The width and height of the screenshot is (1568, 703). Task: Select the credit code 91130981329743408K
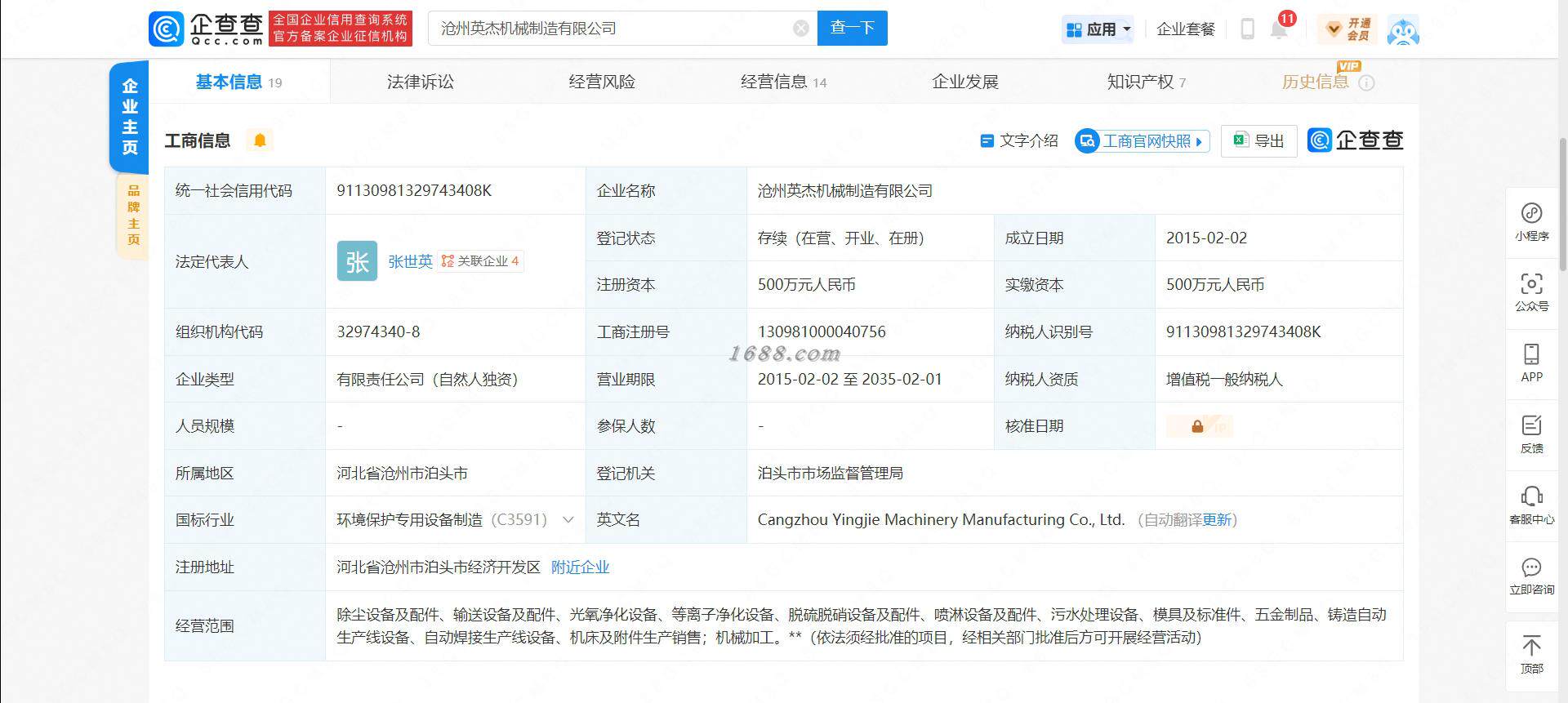414,190
